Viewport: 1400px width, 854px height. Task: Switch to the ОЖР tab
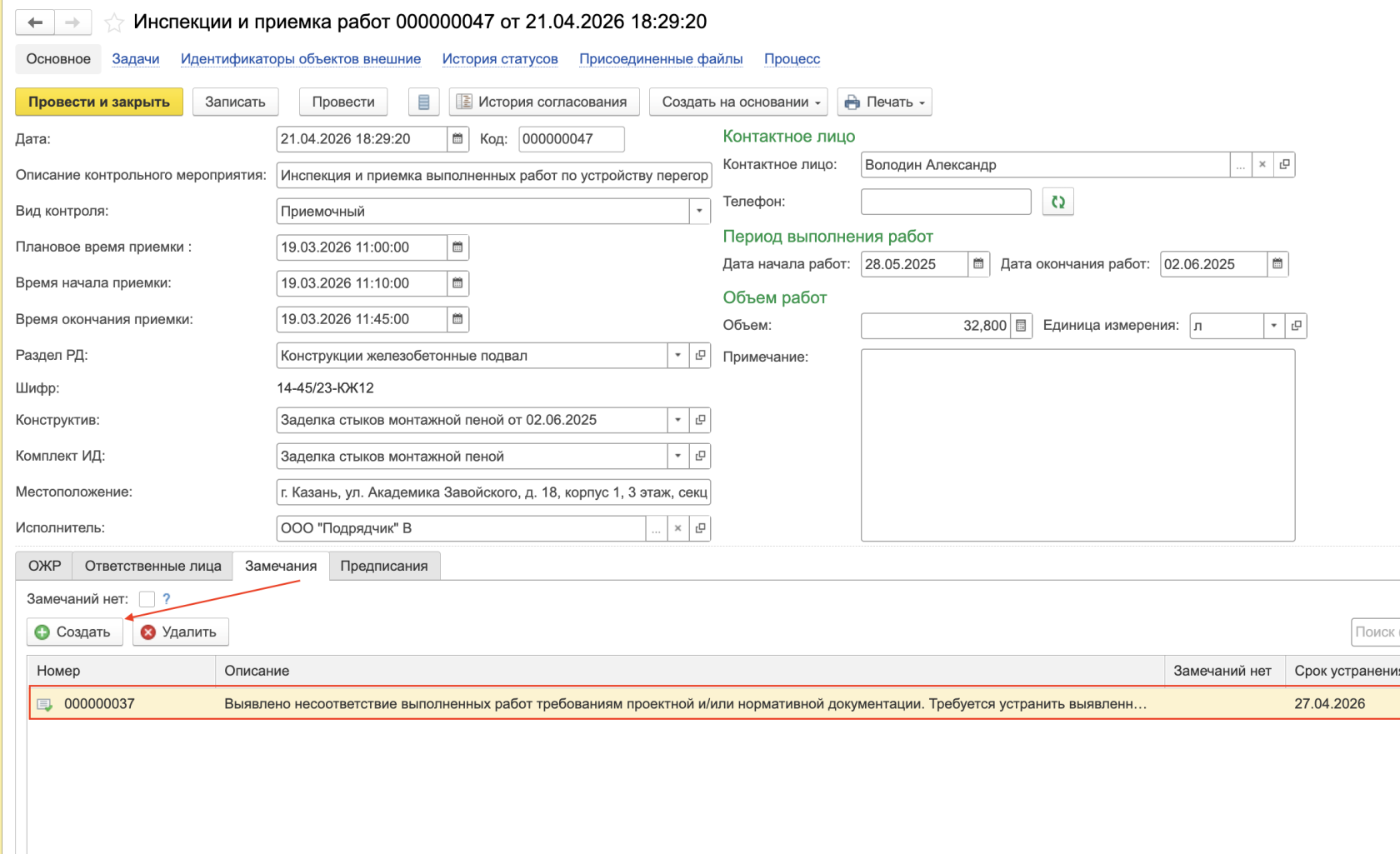(45, 566)
